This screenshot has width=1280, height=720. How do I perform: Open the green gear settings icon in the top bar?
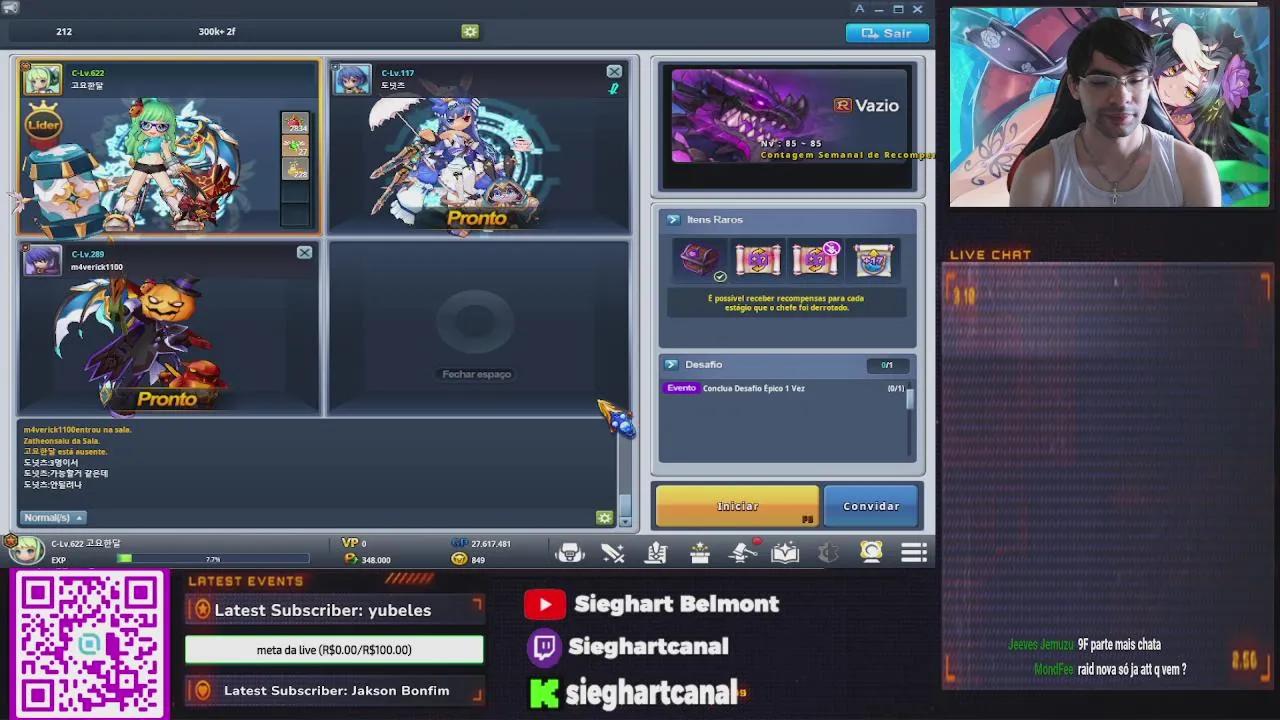coord(469,31)
